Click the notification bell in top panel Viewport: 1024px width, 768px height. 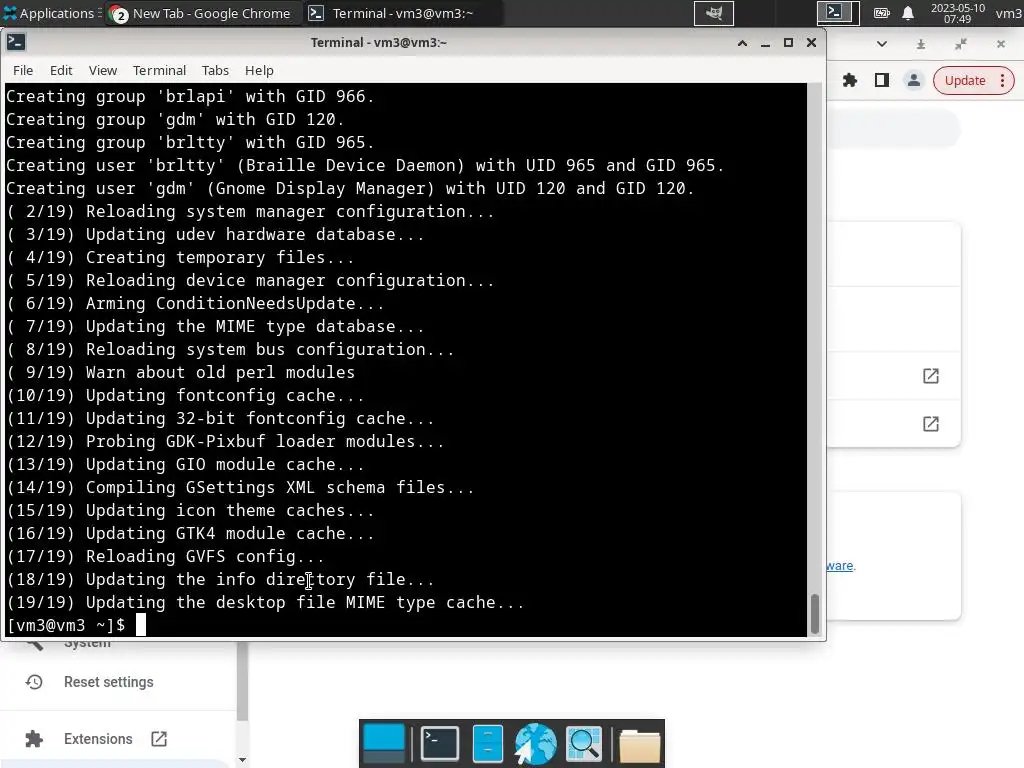point(908,13)
